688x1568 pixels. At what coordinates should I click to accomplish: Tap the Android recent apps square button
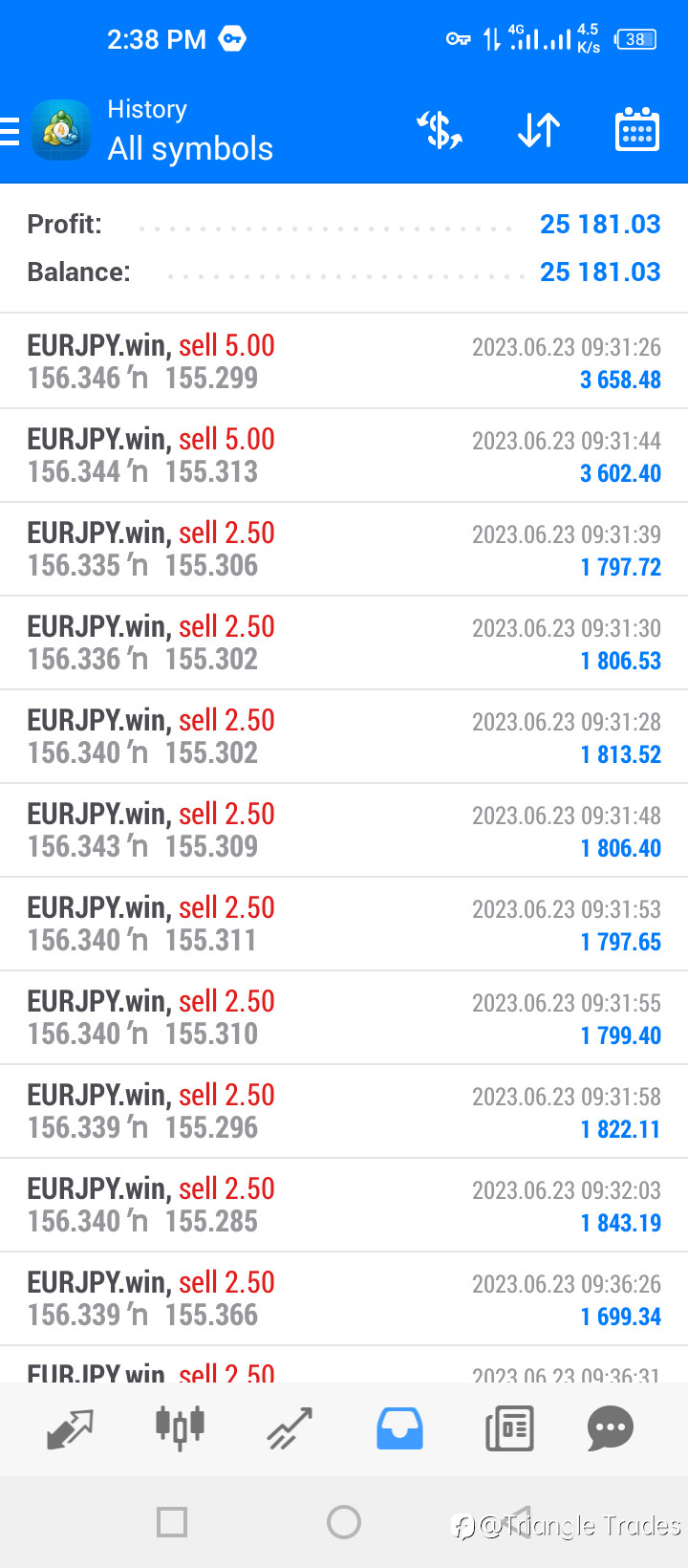[172, 1521]
